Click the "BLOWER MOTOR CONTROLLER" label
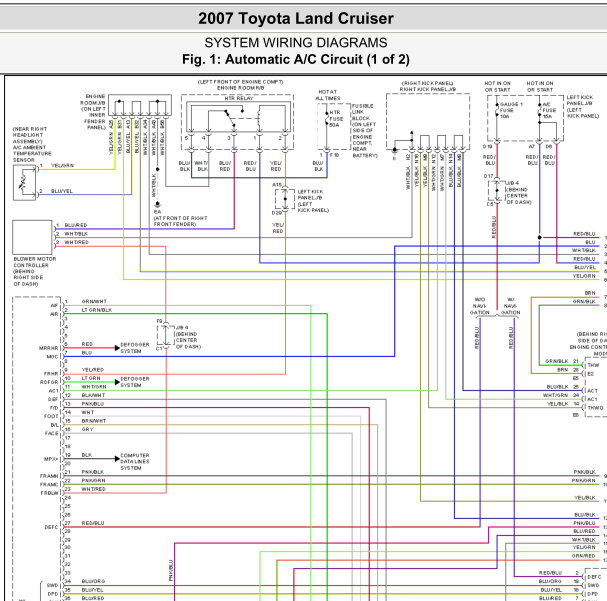 coord(35,262)
